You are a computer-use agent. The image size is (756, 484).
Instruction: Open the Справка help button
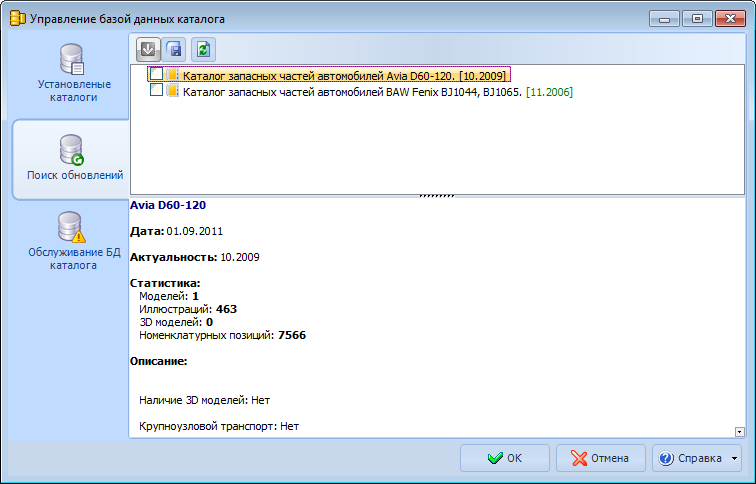690,458
